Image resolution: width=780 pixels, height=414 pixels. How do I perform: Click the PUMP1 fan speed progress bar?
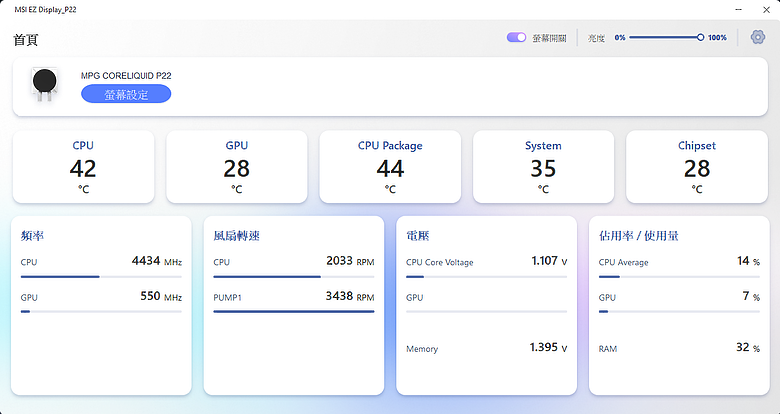293,311
